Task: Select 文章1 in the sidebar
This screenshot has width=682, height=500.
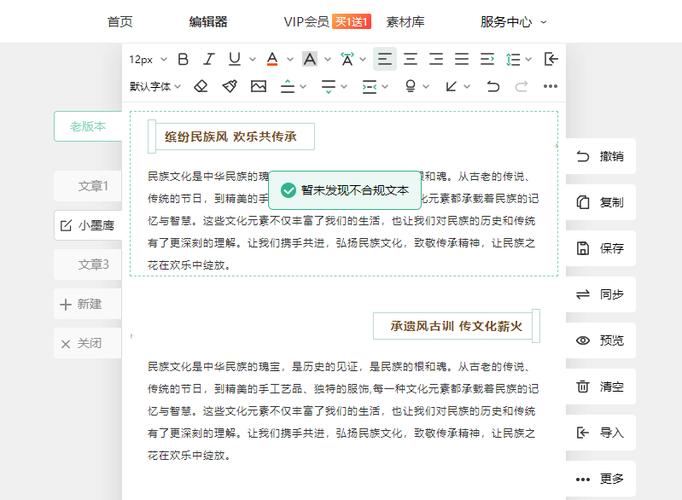Action: tap(88, 186)
